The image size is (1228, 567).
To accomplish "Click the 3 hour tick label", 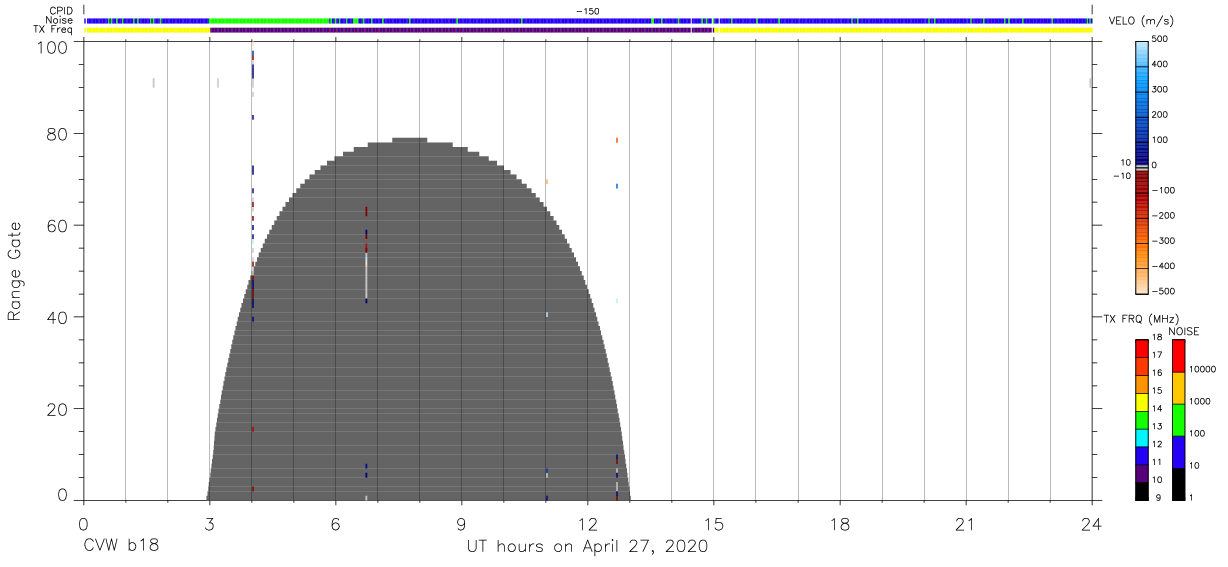I will [209, 524].
